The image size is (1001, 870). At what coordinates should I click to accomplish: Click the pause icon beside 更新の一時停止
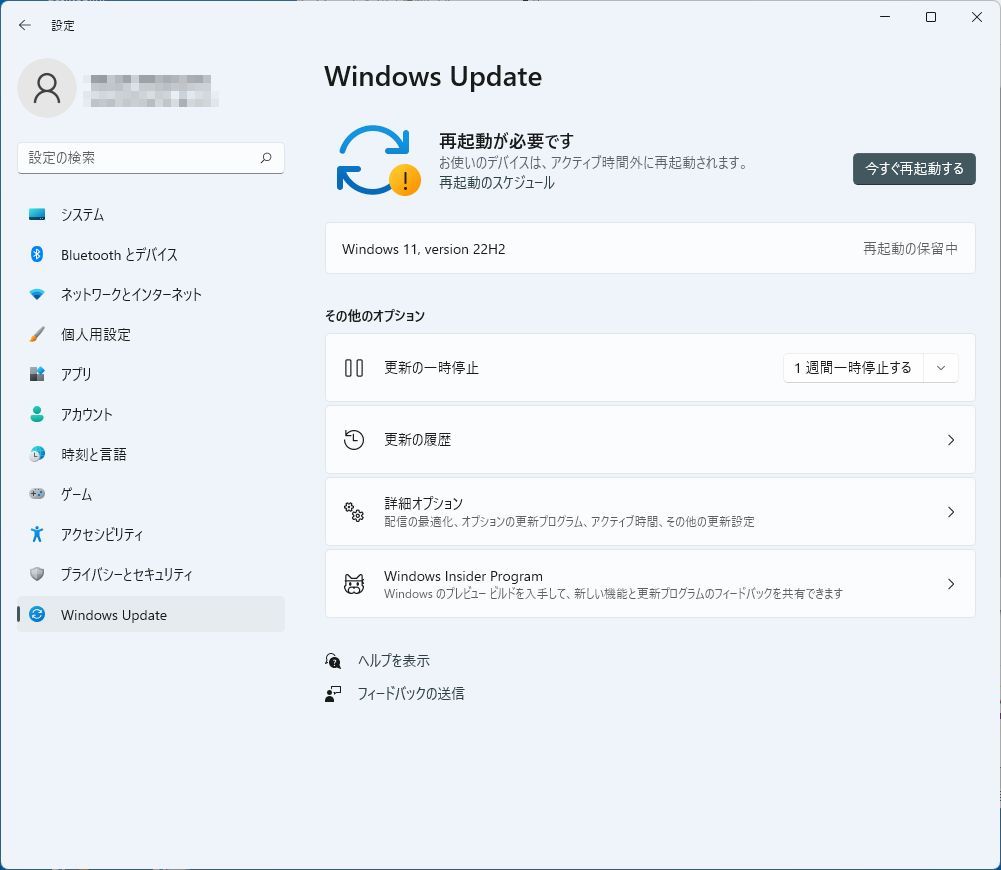pos(353,367)
